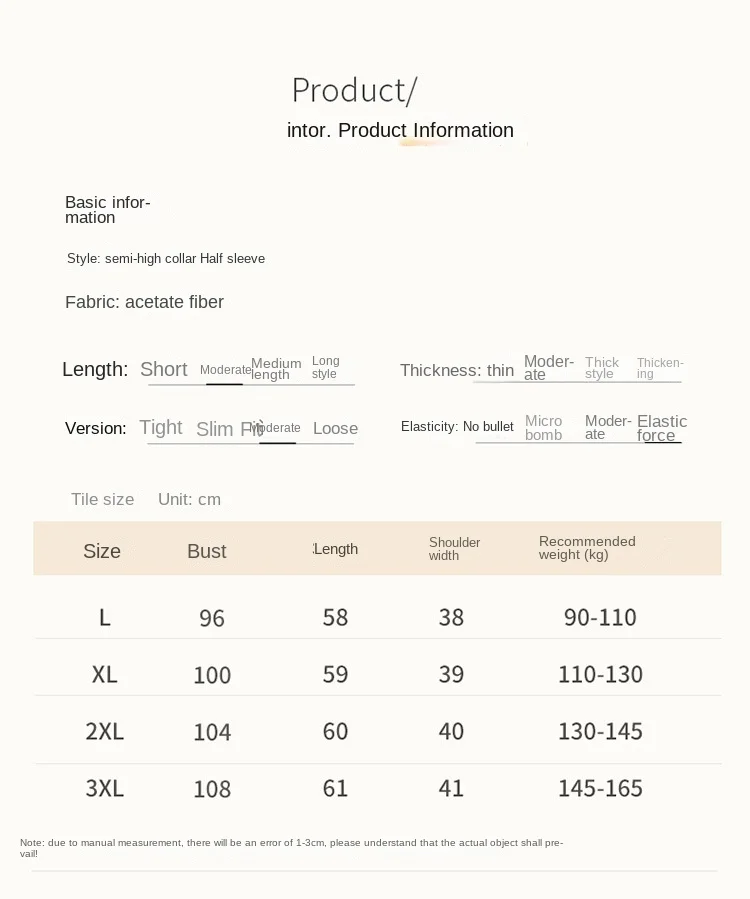Pick Micro bomb on the Elasticity scale
This screenshot has height=899, width=750.
(x=544, y=428)
